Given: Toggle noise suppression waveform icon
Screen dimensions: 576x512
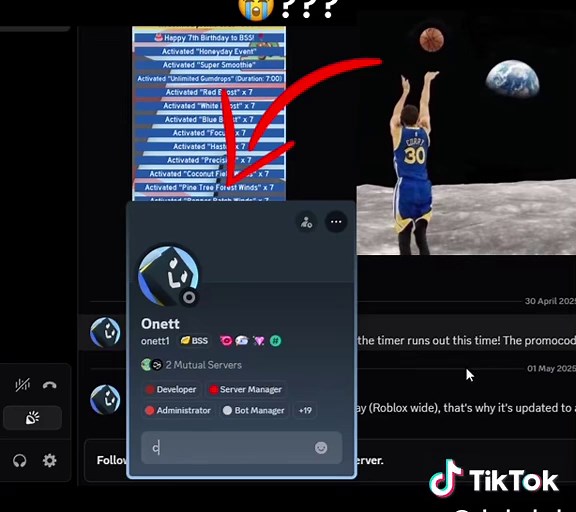Looking at the screenshot, I should tap(22, 385).
